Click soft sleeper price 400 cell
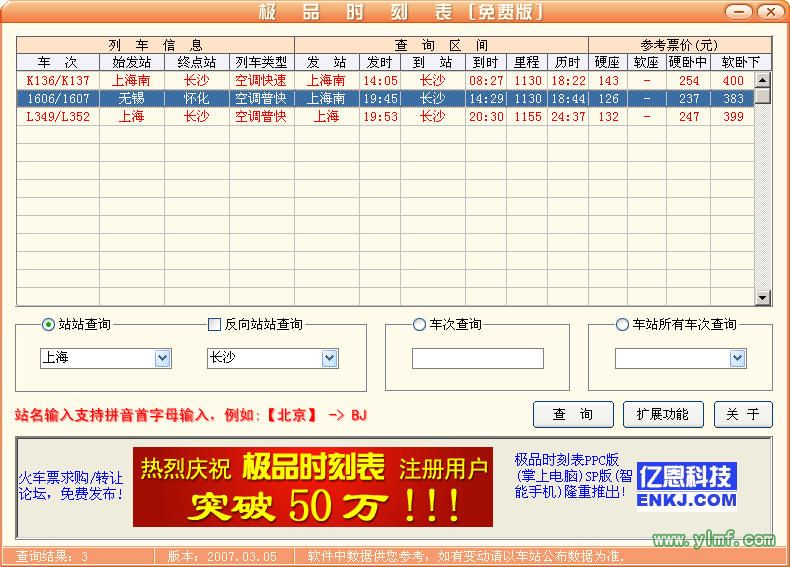 (x=733, y=80)
